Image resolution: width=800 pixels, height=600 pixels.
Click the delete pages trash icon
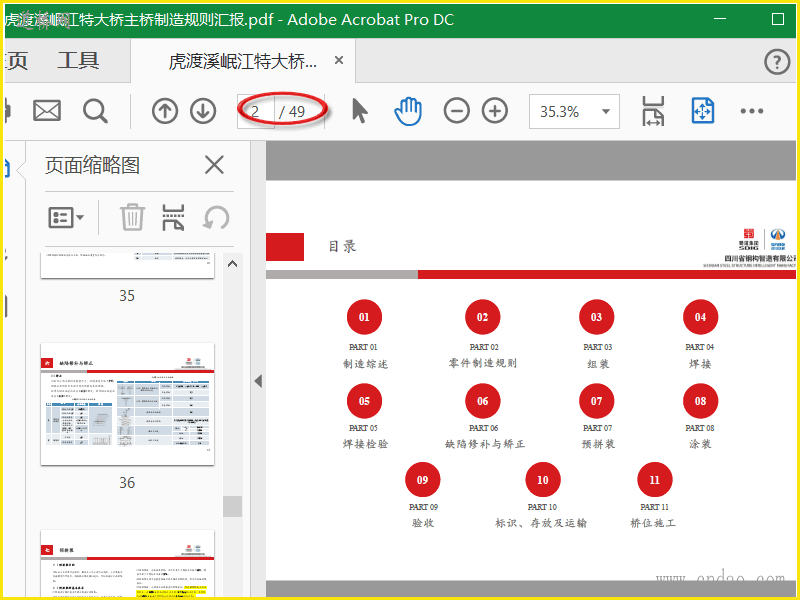133,217
